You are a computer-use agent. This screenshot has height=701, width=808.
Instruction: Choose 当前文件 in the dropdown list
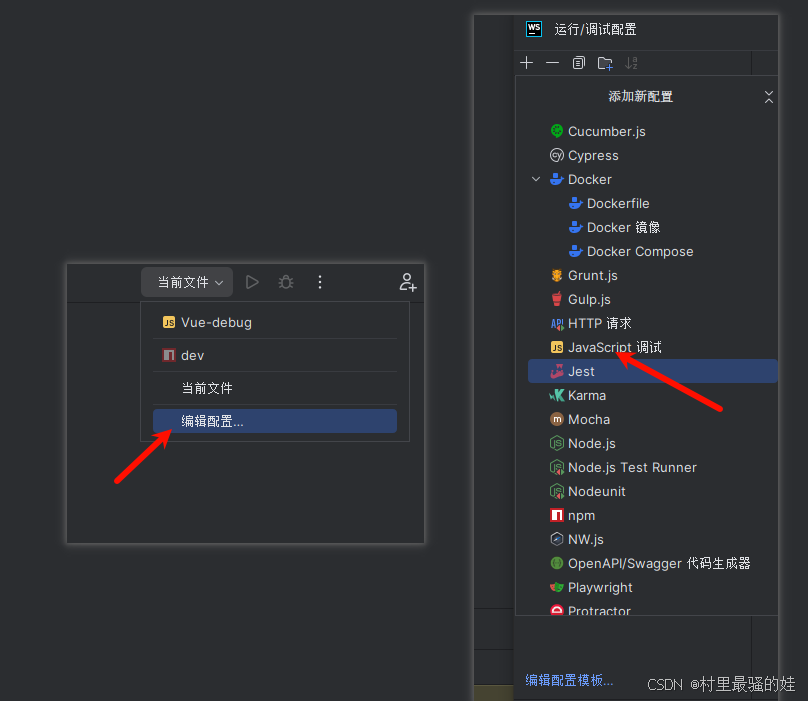(275, 388)
